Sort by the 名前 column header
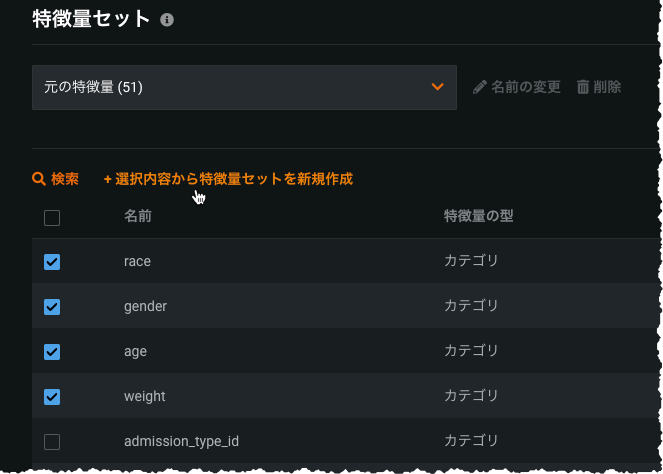Screen dimensions: 663x474 (x=138, y=216)
